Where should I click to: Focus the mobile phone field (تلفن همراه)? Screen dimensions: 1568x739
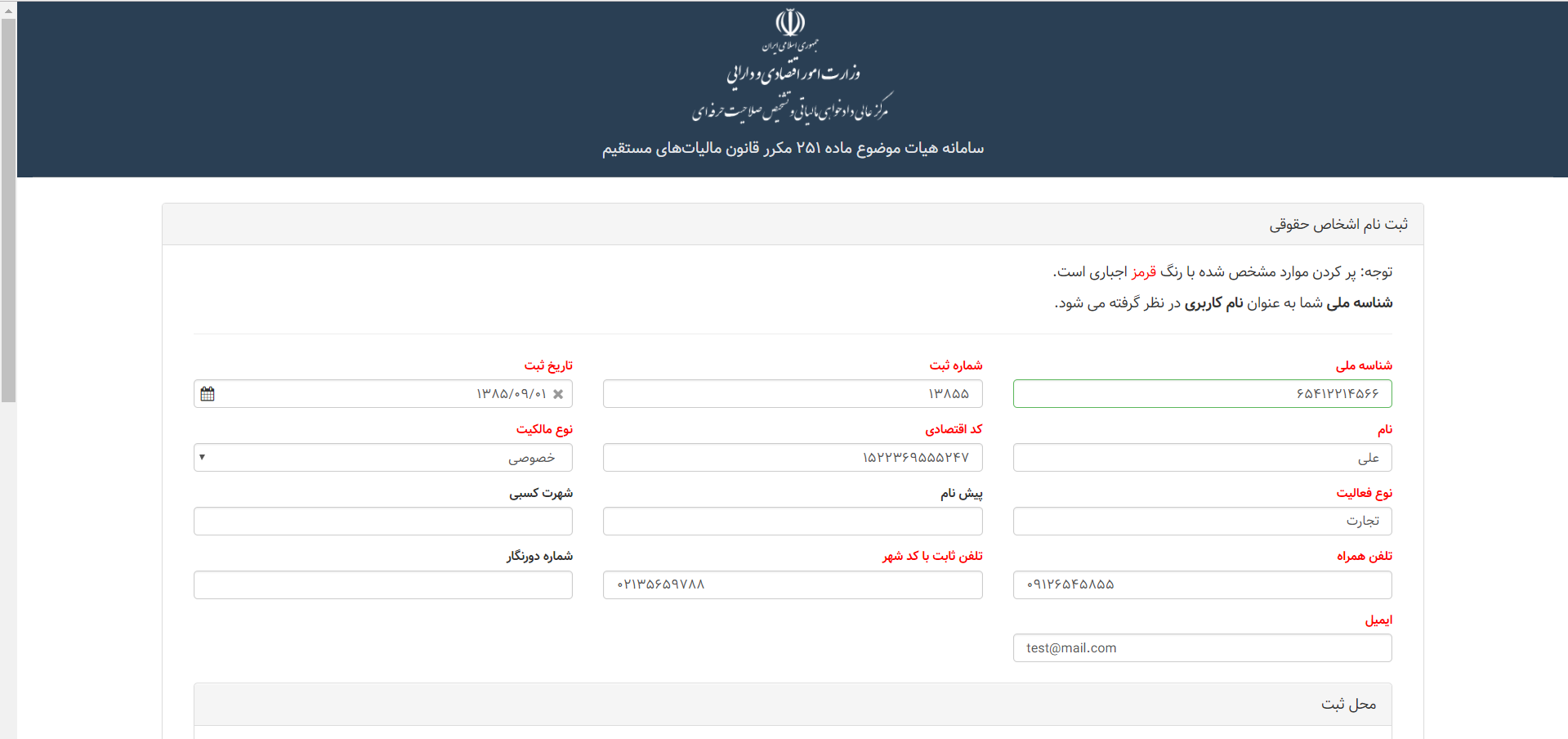click(x=1202, y=585)
